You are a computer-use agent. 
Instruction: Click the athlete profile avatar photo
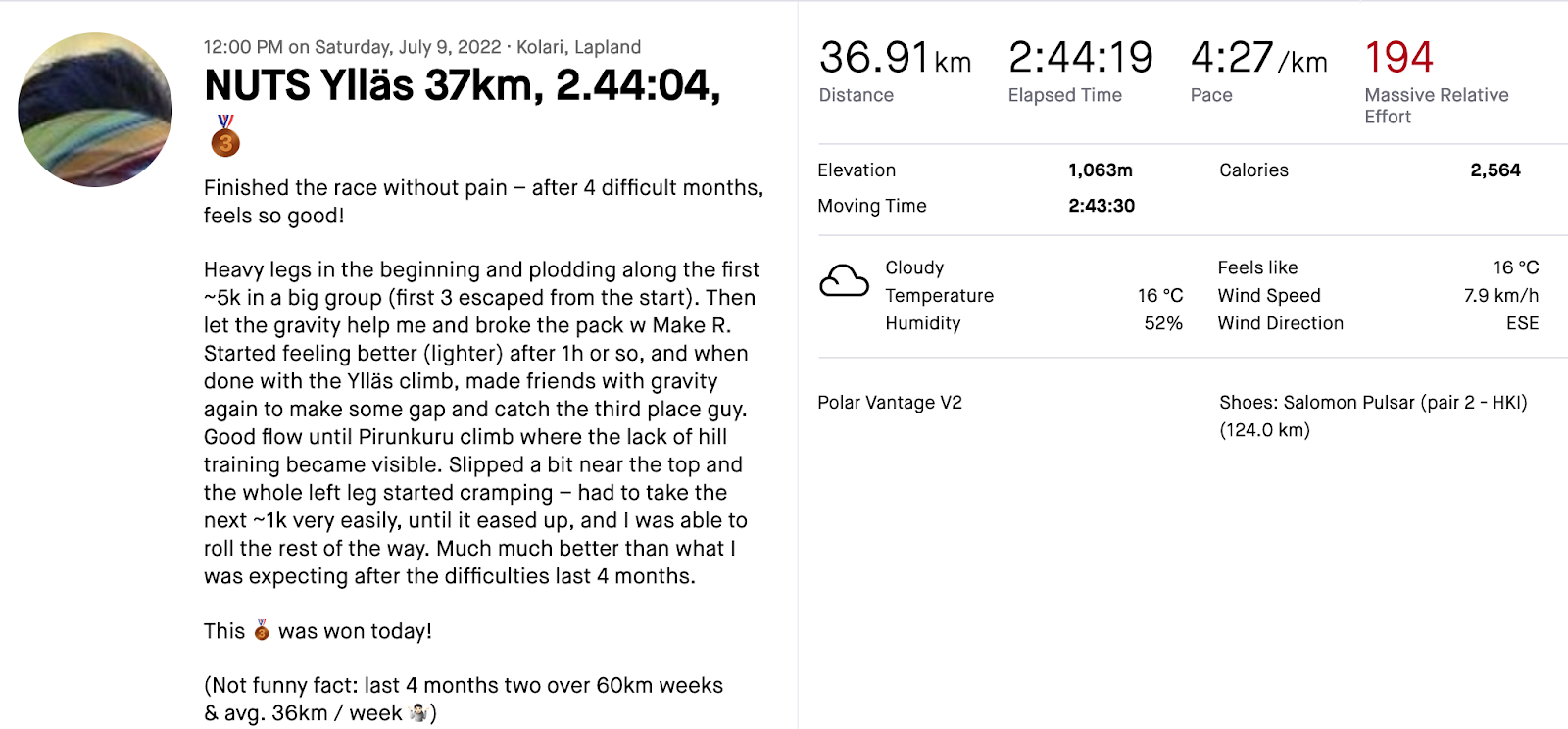pyautogui.click(x=95, y=110)
